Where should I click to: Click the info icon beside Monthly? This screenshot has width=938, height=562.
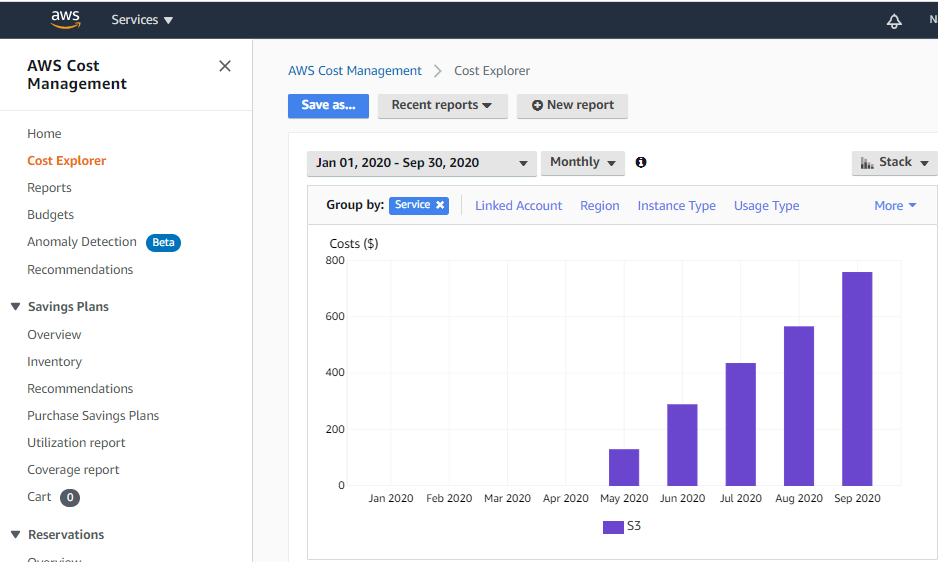[x=641, y=162]
